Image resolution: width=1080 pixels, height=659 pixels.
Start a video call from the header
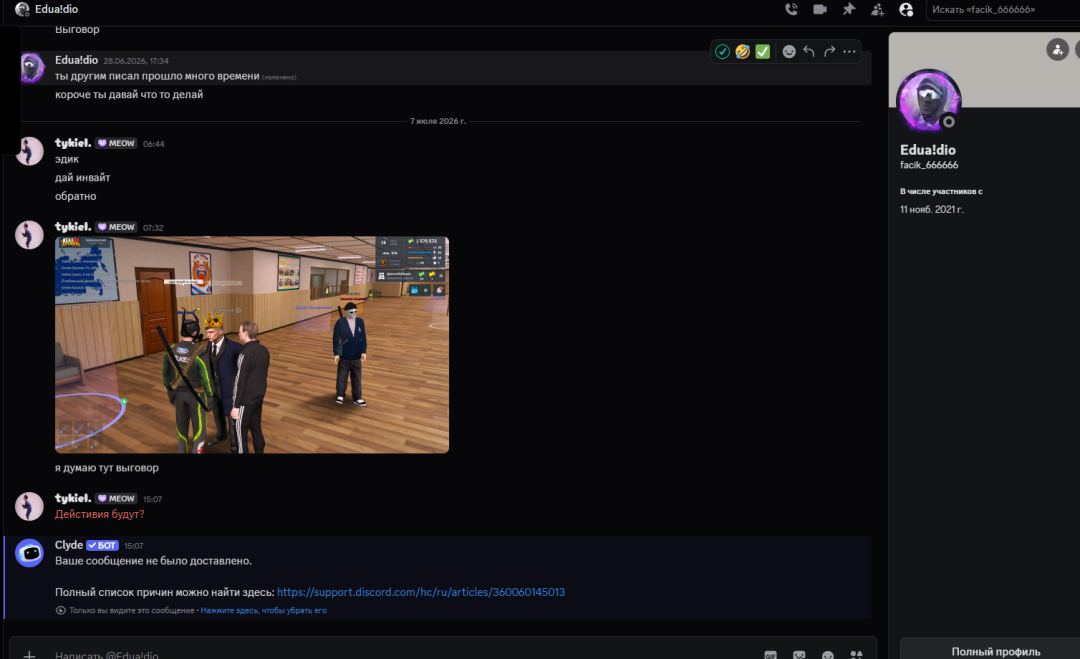820,10
